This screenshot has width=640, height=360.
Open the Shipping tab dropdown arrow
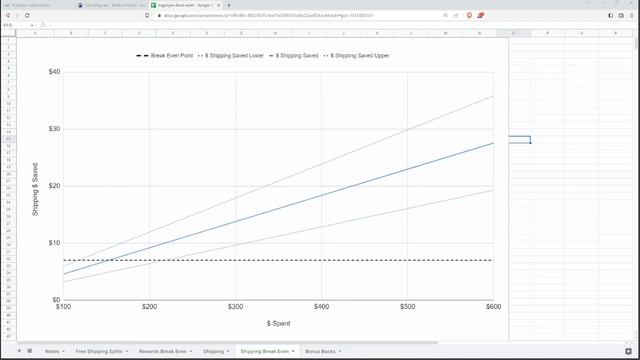coord(228,351)
